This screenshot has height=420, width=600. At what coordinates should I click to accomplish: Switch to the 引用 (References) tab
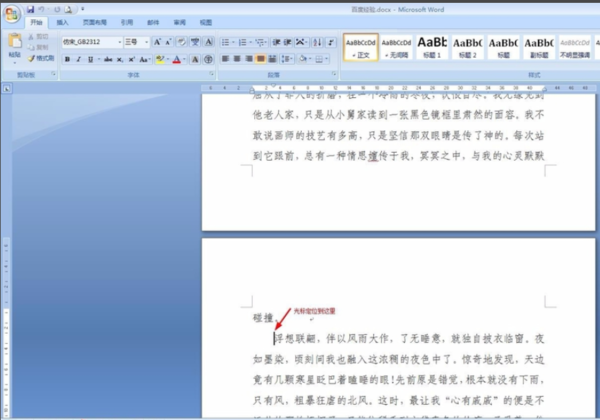coord(127,23)
